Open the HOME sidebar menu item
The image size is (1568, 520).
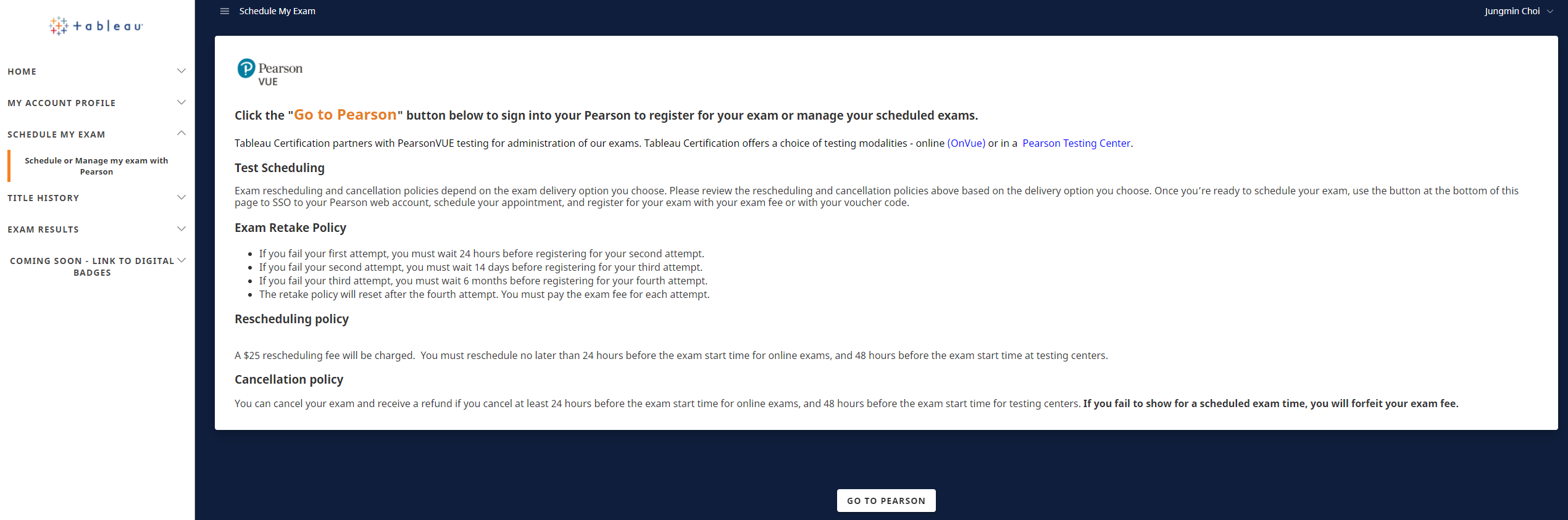point(22,72)
